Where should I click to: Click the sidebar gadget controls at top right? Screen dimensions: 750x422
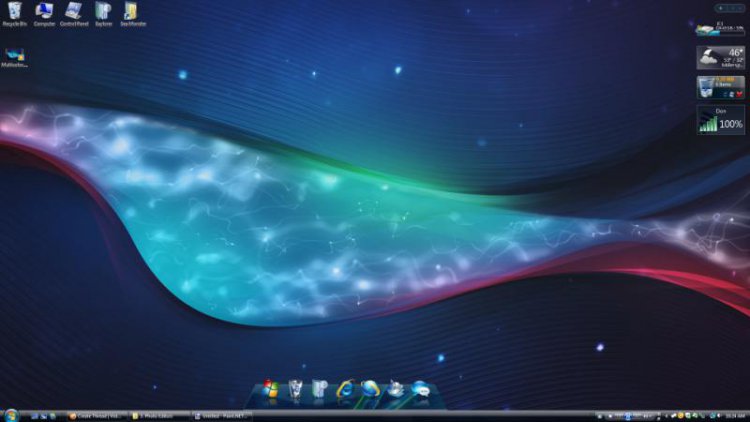coord(730,8)
